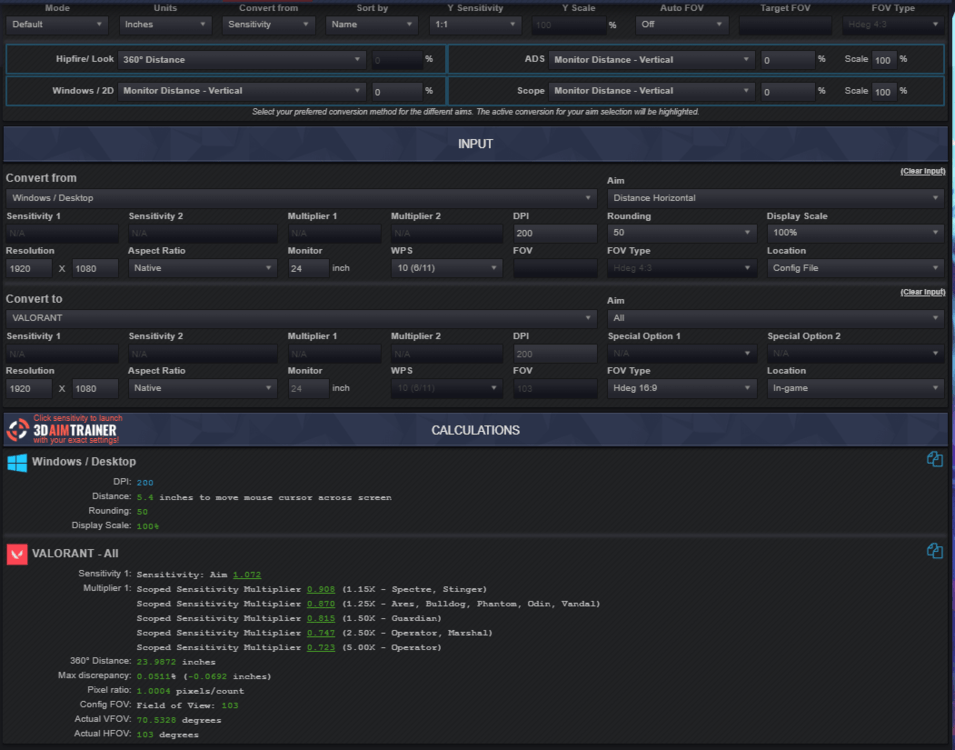Click the CALCULATIONS section header

(475, 430)
